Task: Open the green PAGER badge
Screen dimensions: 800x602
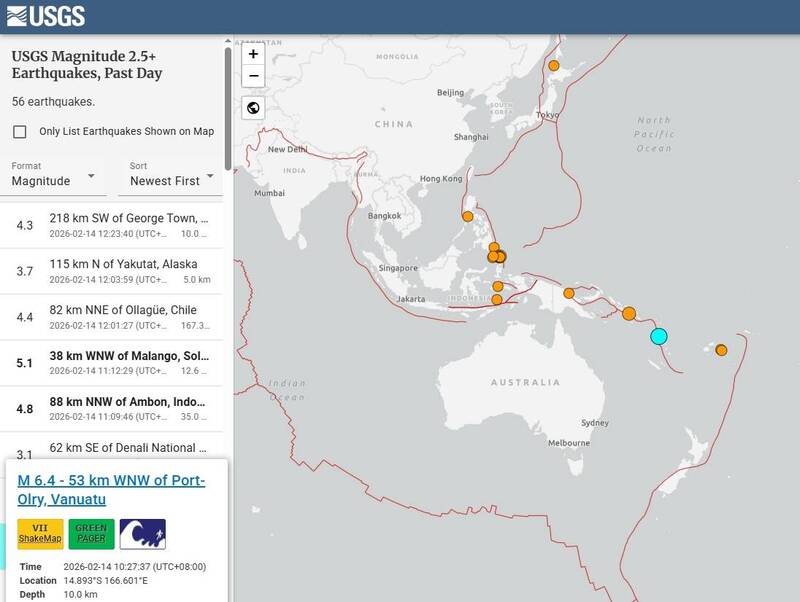Action: tap(91, 534)
